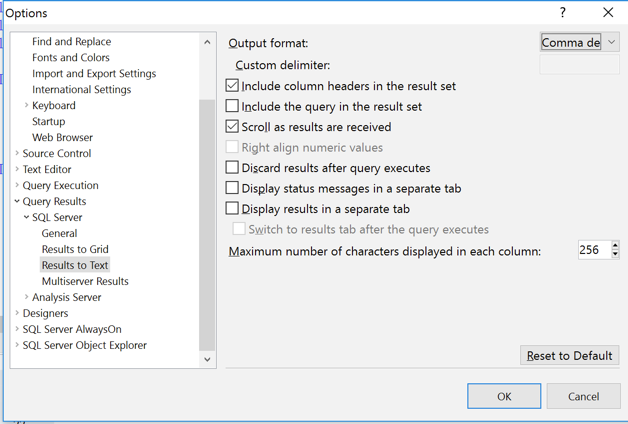Click the Help question mark icon
Viewport: 628px width, 424px height.
[x=563, y=13]
